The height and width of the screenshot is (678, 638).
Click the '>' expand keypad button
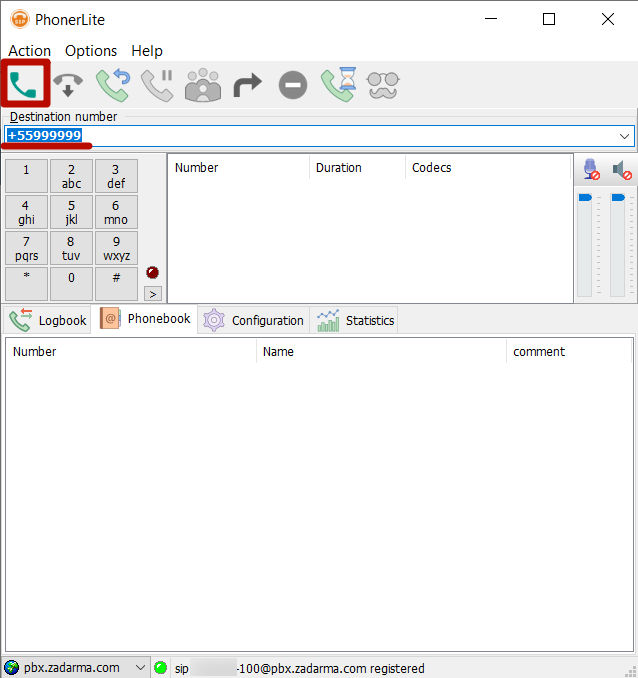point(153,294)
